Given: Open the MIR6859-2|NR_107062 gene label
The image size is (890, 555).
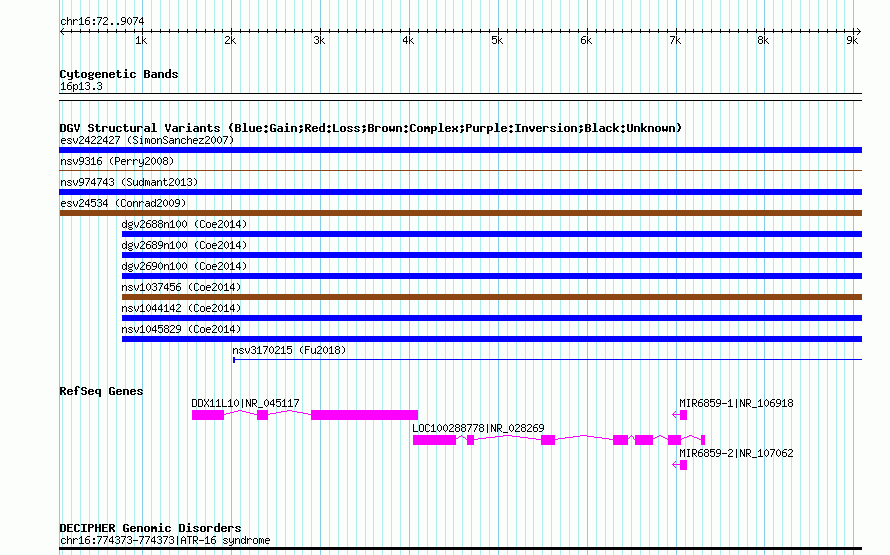Looking at the screenshot, I should tap(736, 453).
